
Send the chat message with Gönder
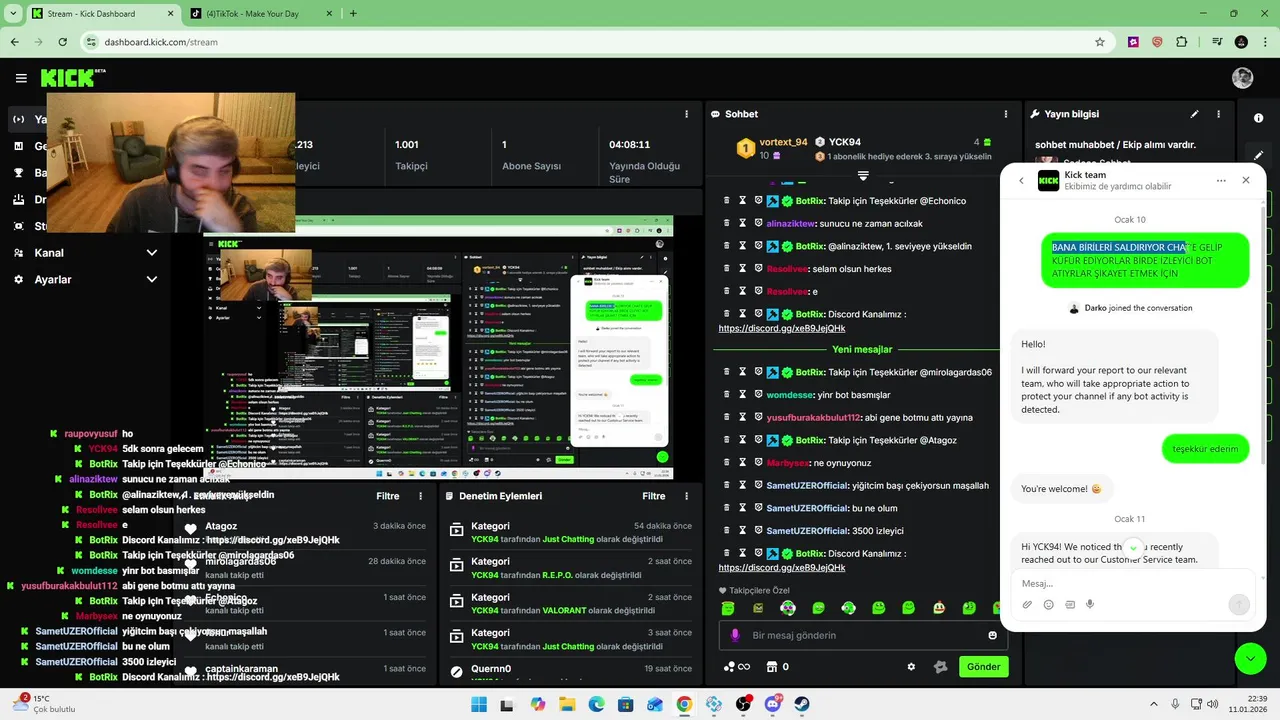tap(983, 667)
